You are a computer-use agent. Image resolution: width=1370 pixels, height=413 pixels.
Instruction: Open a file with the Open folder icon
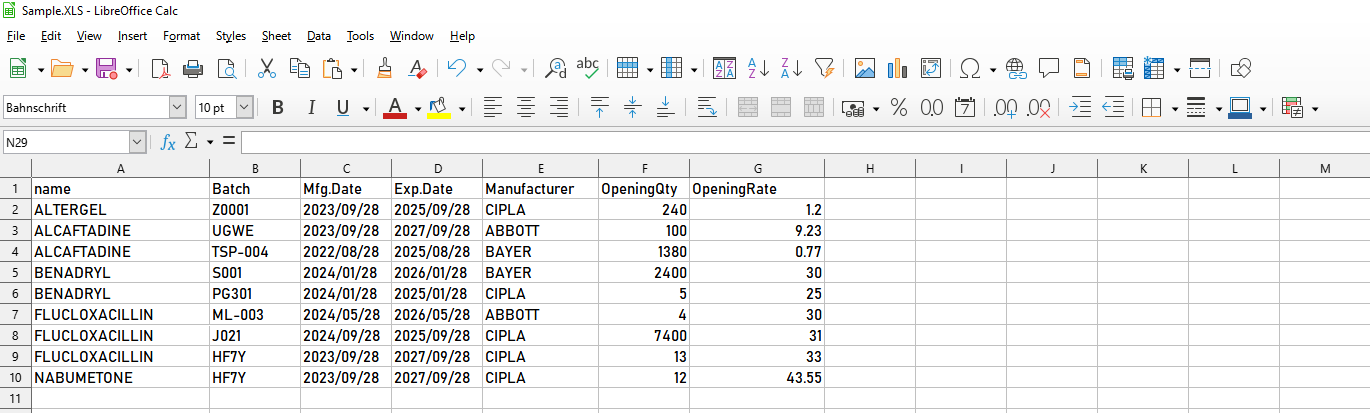(x=62, y=68)
